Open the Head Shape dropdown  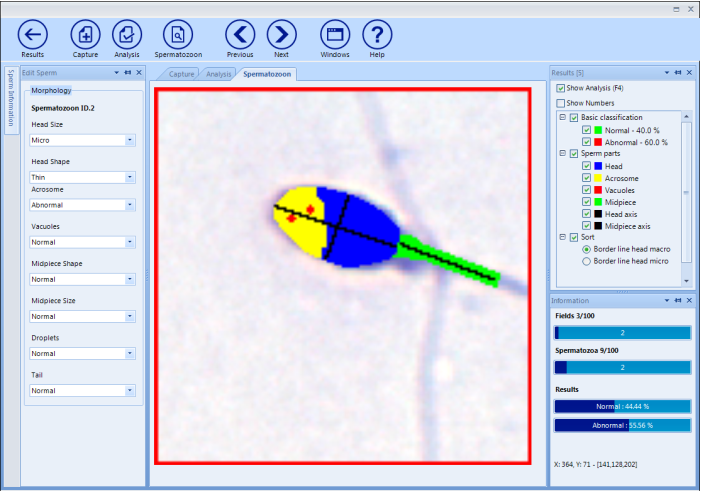(x=130, y=178)
